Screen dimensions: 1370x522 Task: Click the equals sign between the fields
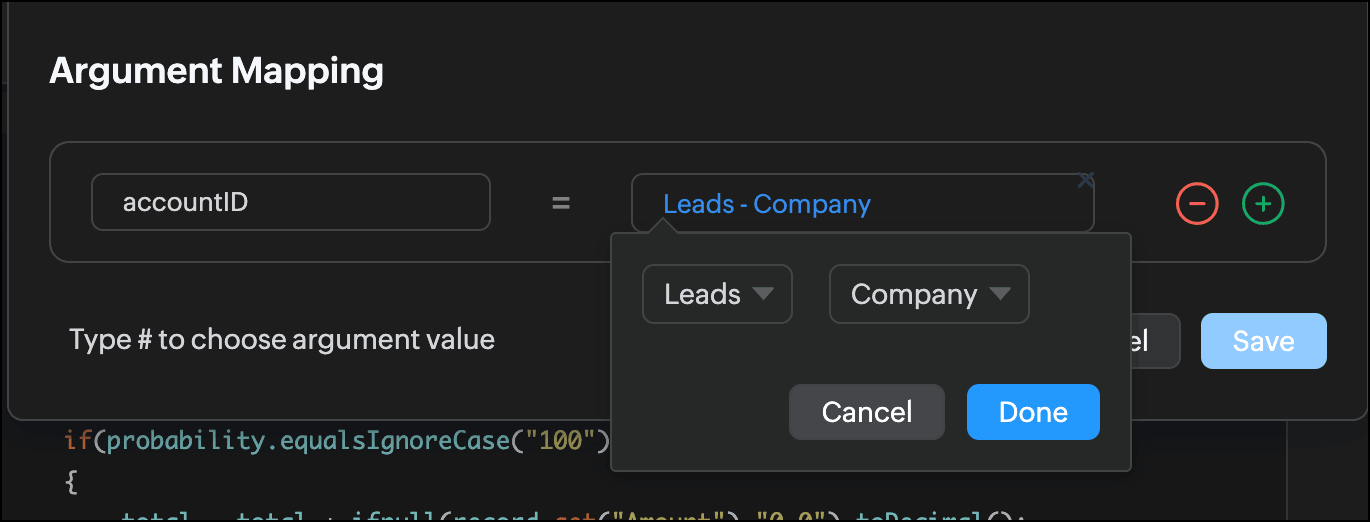tap(561, 204)
